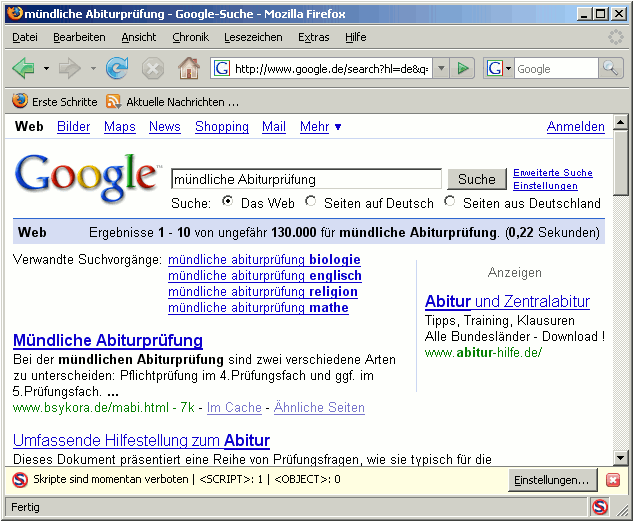Image resolution: width=634 pixels, height=523 pixels.
Task: Click the greyed-out Stop loading icon
Action: [153, 68]
